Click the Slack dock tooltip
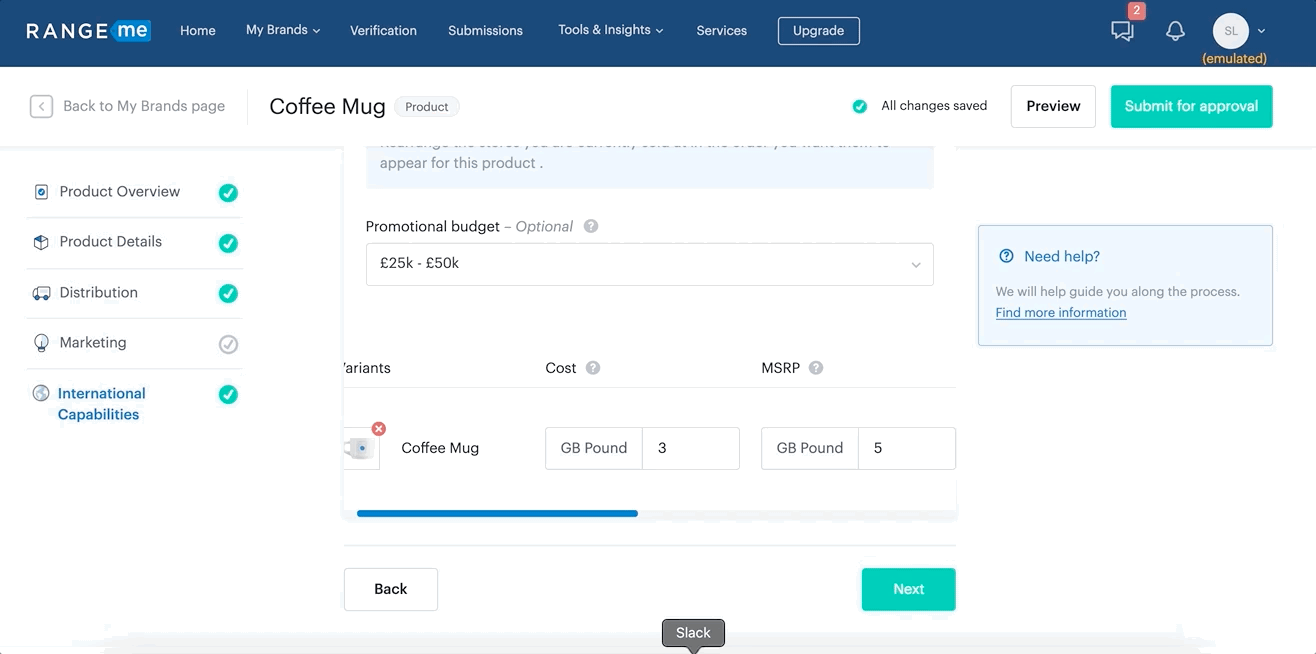1316x654 pixels. [693, 633]
